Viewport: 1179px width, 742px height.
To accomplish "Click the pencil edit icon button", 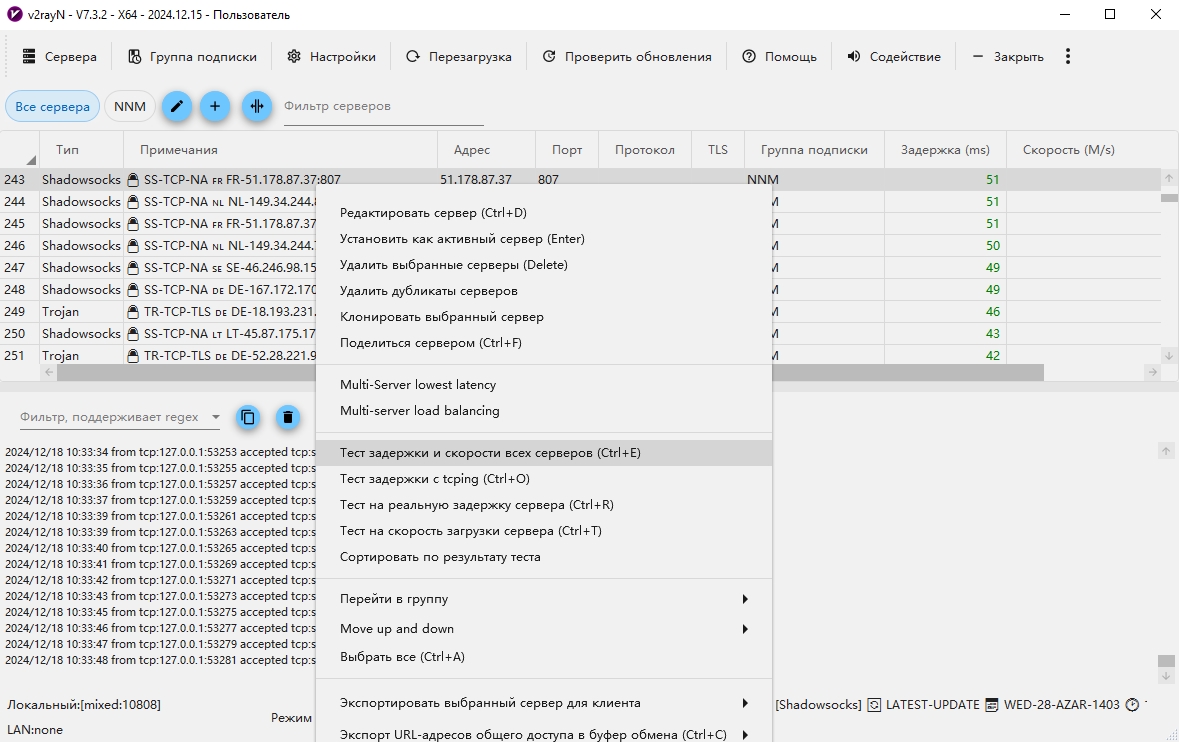I will [x=177, y=107].
